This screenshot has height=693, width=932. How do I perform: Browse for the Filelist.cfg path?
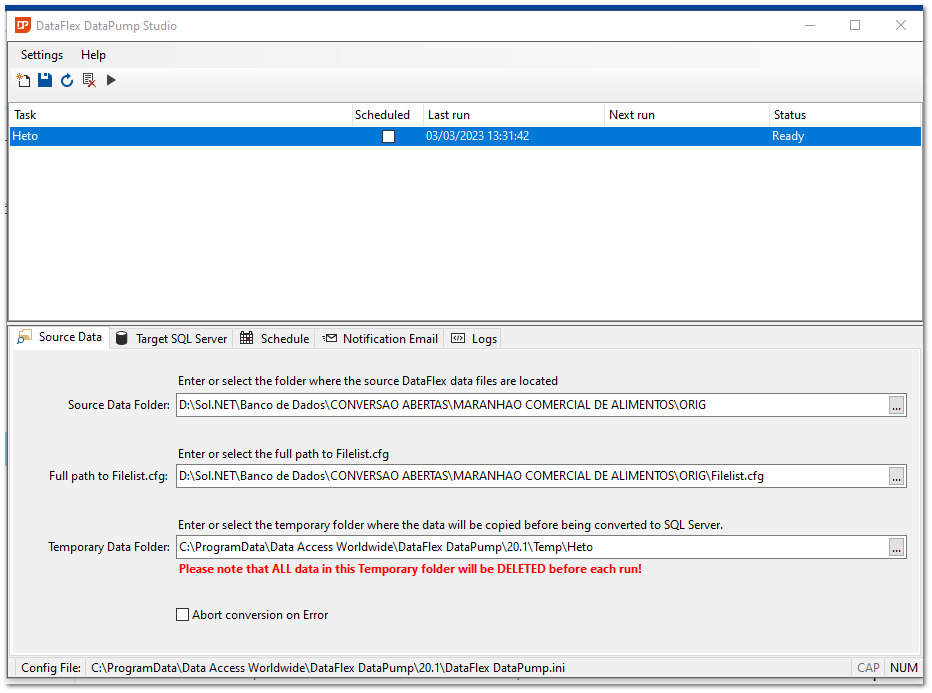pyautogui.click(x=896, y=476)
